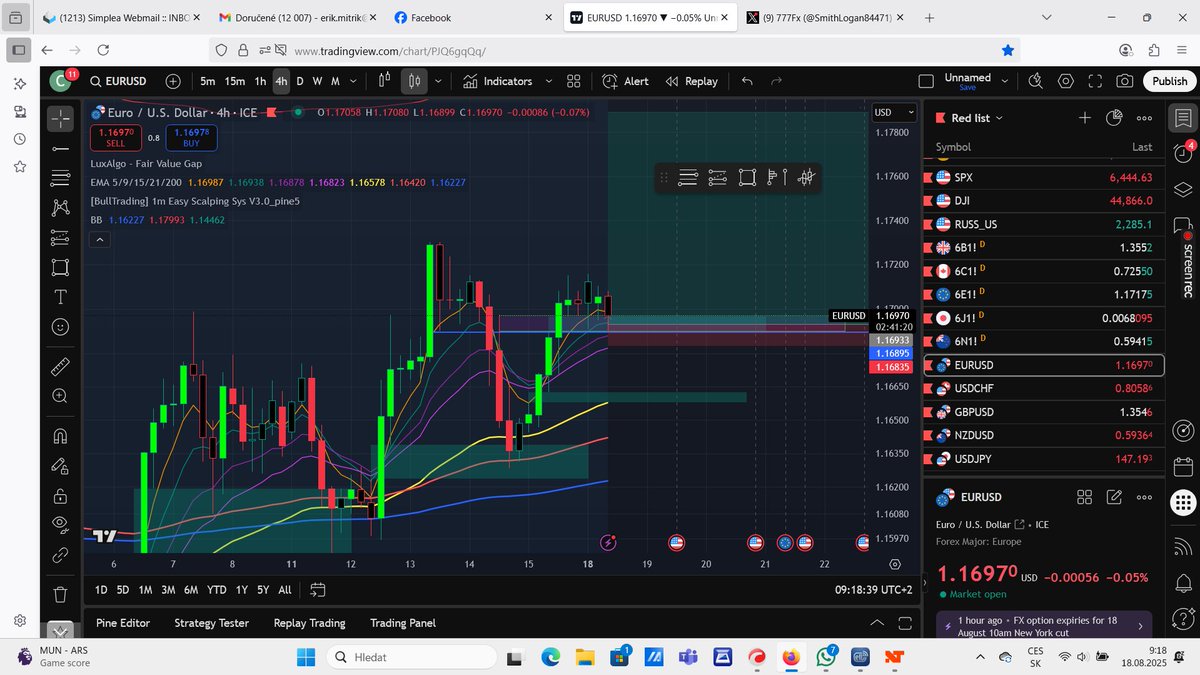Screen dimensions: 1200x675
Task: Take a chart snapshot with camera icon
Action: (x=1125, y=81)
